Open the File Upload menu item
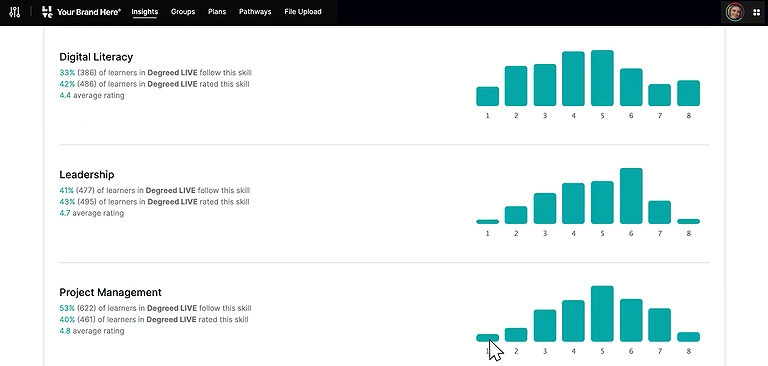768x366 pixels. tap(303, 12)
